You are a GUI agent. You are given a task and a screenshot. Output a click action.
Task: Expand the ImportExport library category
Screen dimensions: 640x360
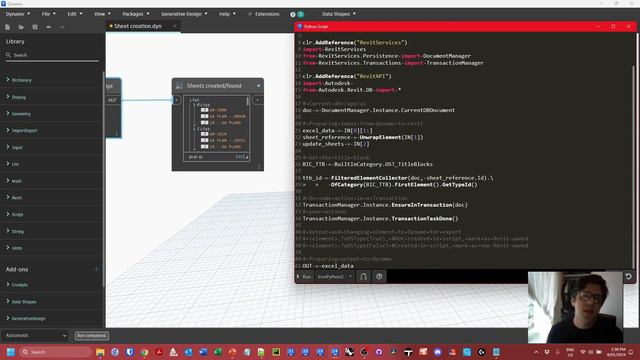22,131
